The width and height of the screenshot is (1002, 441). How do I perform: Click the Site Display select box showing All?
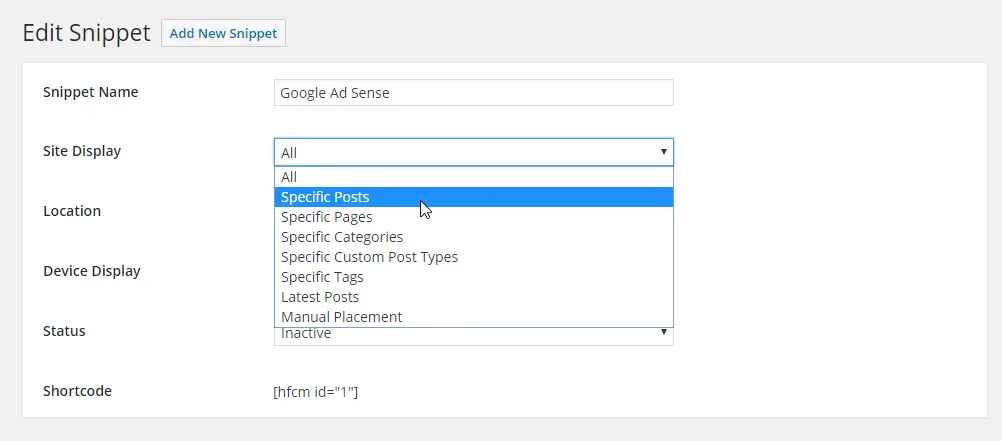tap(474, 152)
